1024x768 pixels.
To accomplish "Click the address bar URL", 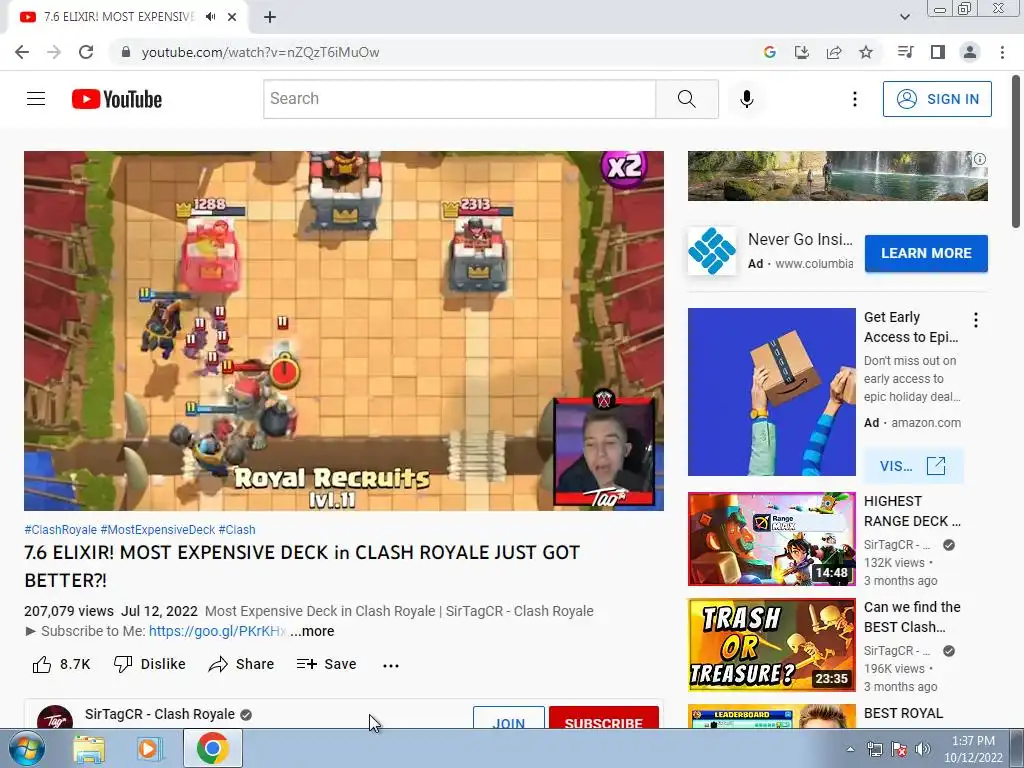I will (x=260, y=52).
